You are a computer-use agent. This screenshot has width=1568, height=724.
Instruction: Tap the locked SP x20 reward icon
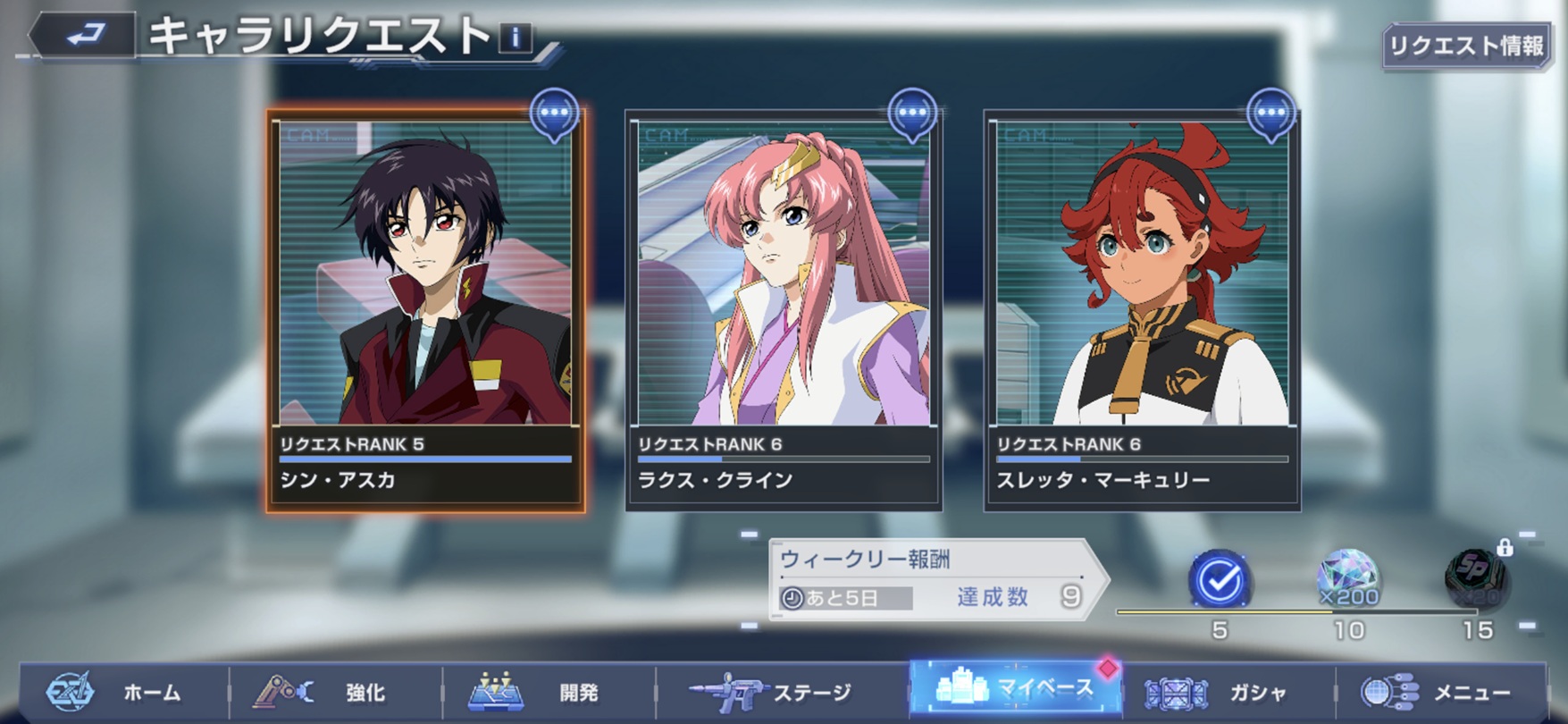coord(1478,577)
